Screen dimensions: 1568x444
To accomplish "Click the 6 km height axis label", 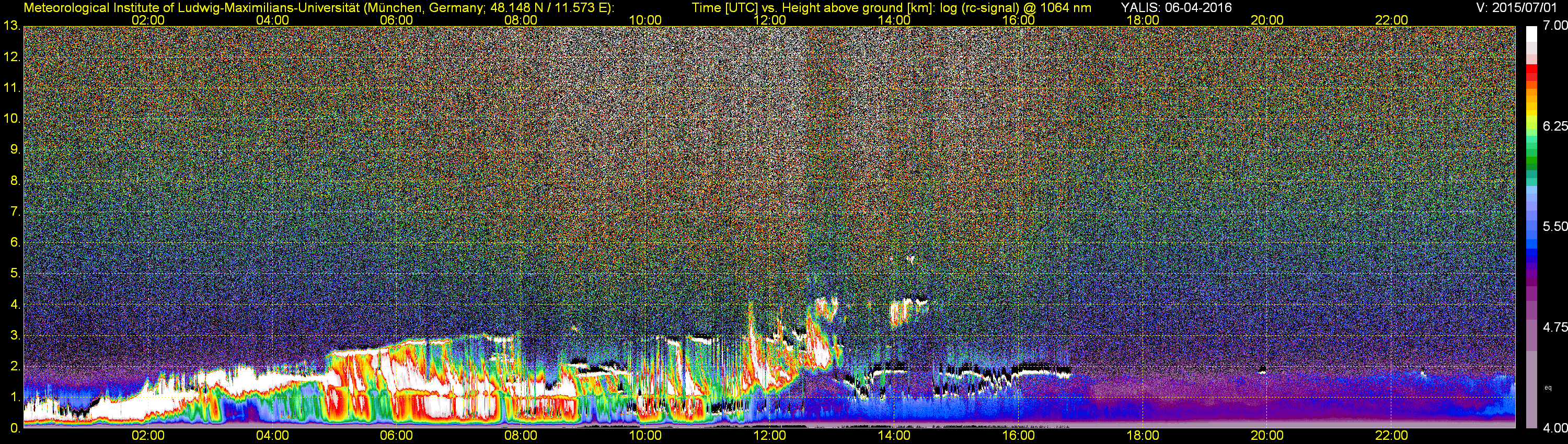I will click(x=15, y=242).
